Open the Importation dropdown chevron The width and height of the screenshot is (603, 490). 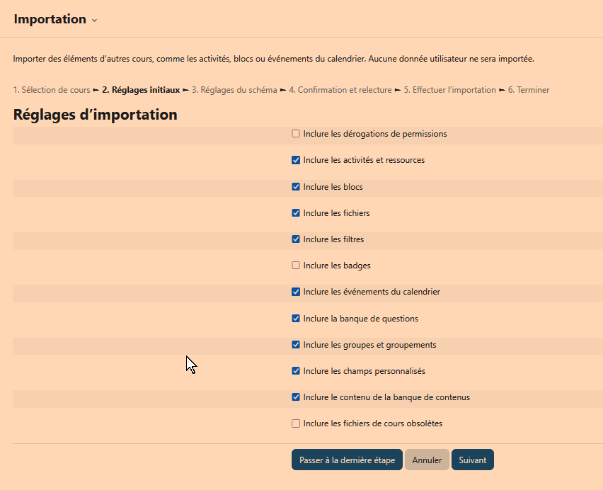[x=94, y=20]
